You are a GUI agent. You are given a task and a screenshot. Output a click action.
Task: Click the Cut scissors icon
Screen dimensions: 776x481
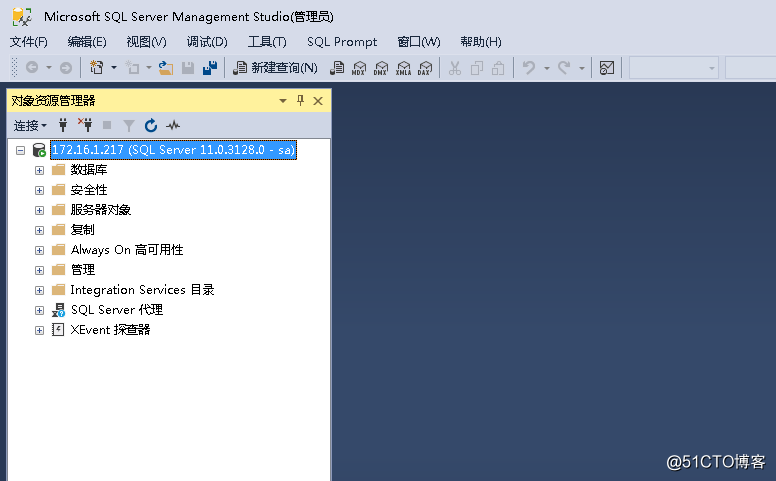pos(454,68)
